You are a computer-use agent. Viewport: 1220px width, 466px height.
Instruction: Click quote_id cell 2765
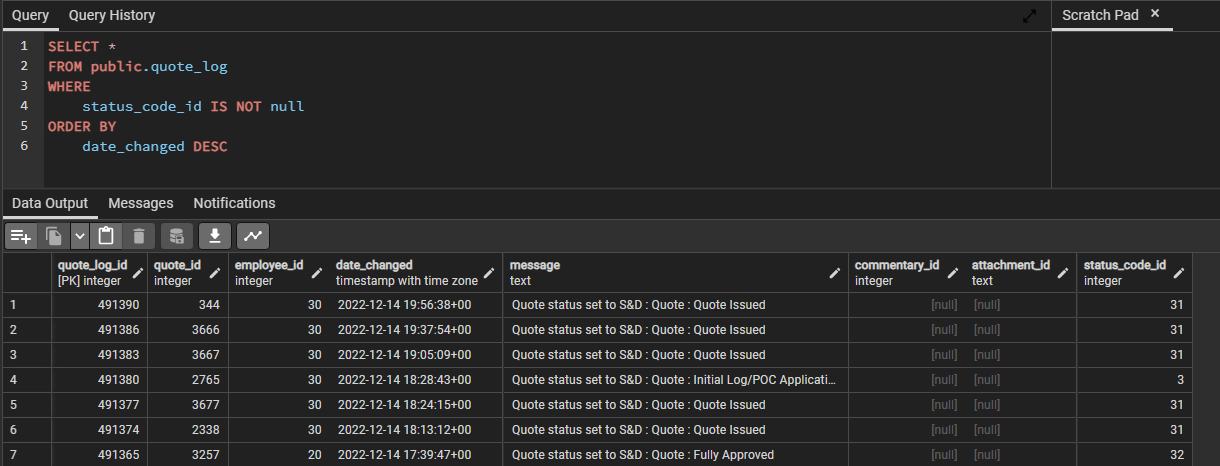(188, 380)
